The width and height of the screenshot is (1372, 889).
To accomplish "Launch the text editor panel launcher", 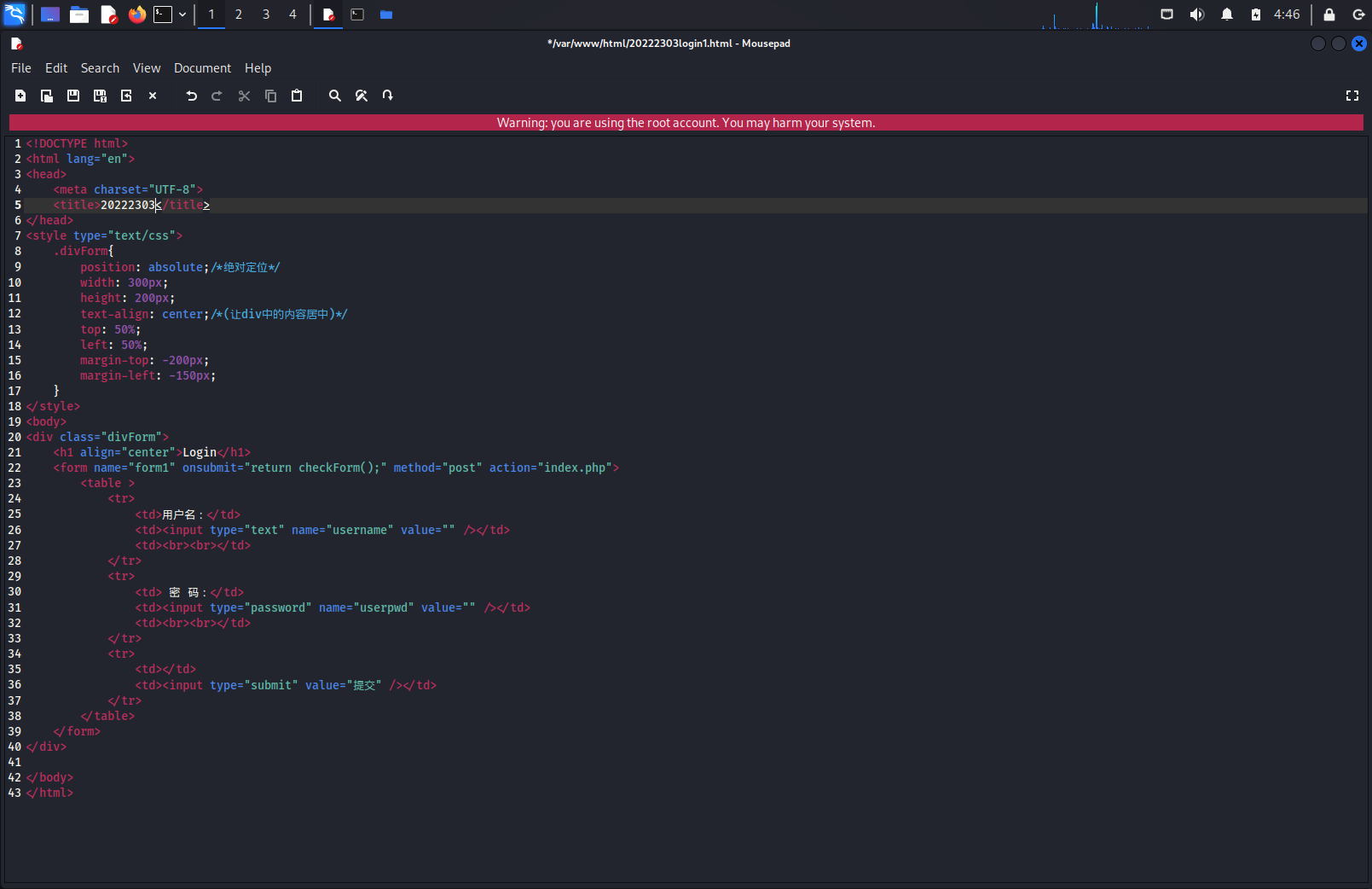I will point(108,15).
